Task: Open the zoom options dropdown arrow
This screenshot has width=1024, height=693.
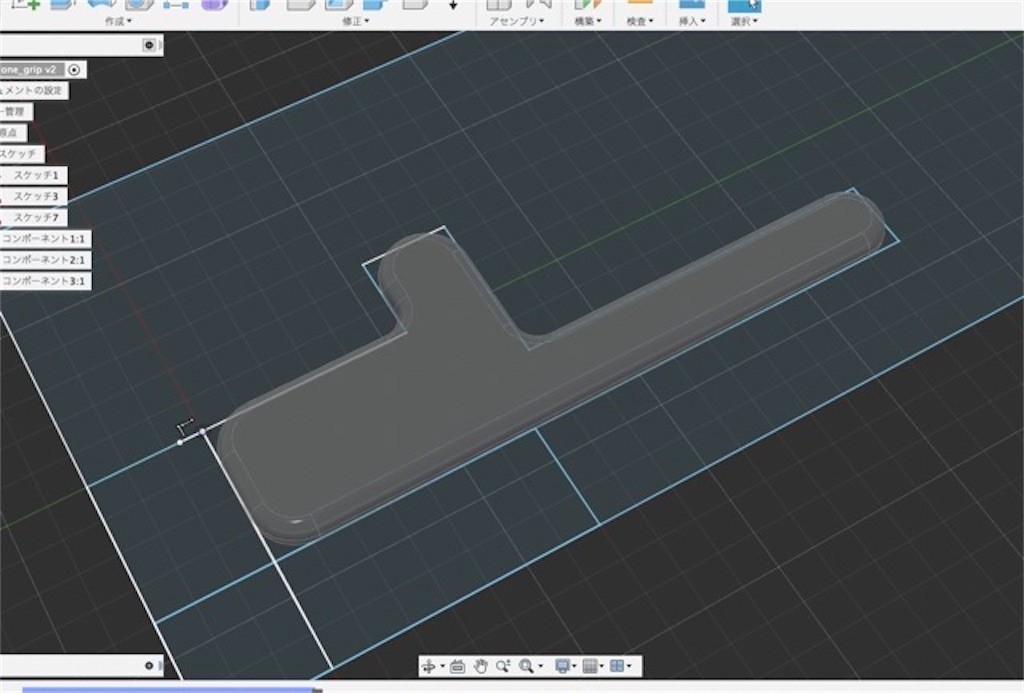Action: pyautogui.click(x=541, y=666)
